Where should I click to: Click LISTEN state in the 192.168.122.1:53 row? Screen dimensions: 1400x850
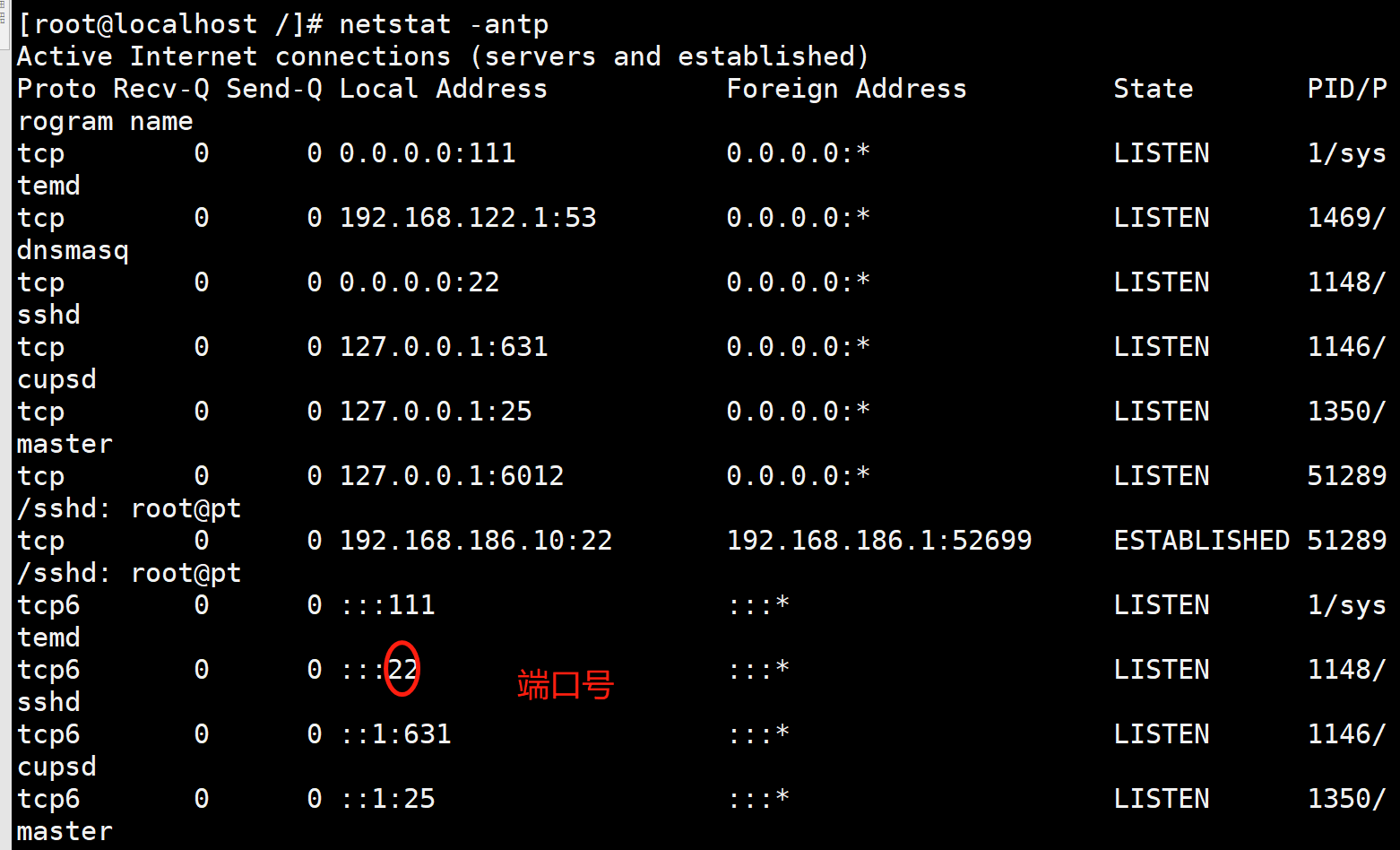[x=1162, y=218]
